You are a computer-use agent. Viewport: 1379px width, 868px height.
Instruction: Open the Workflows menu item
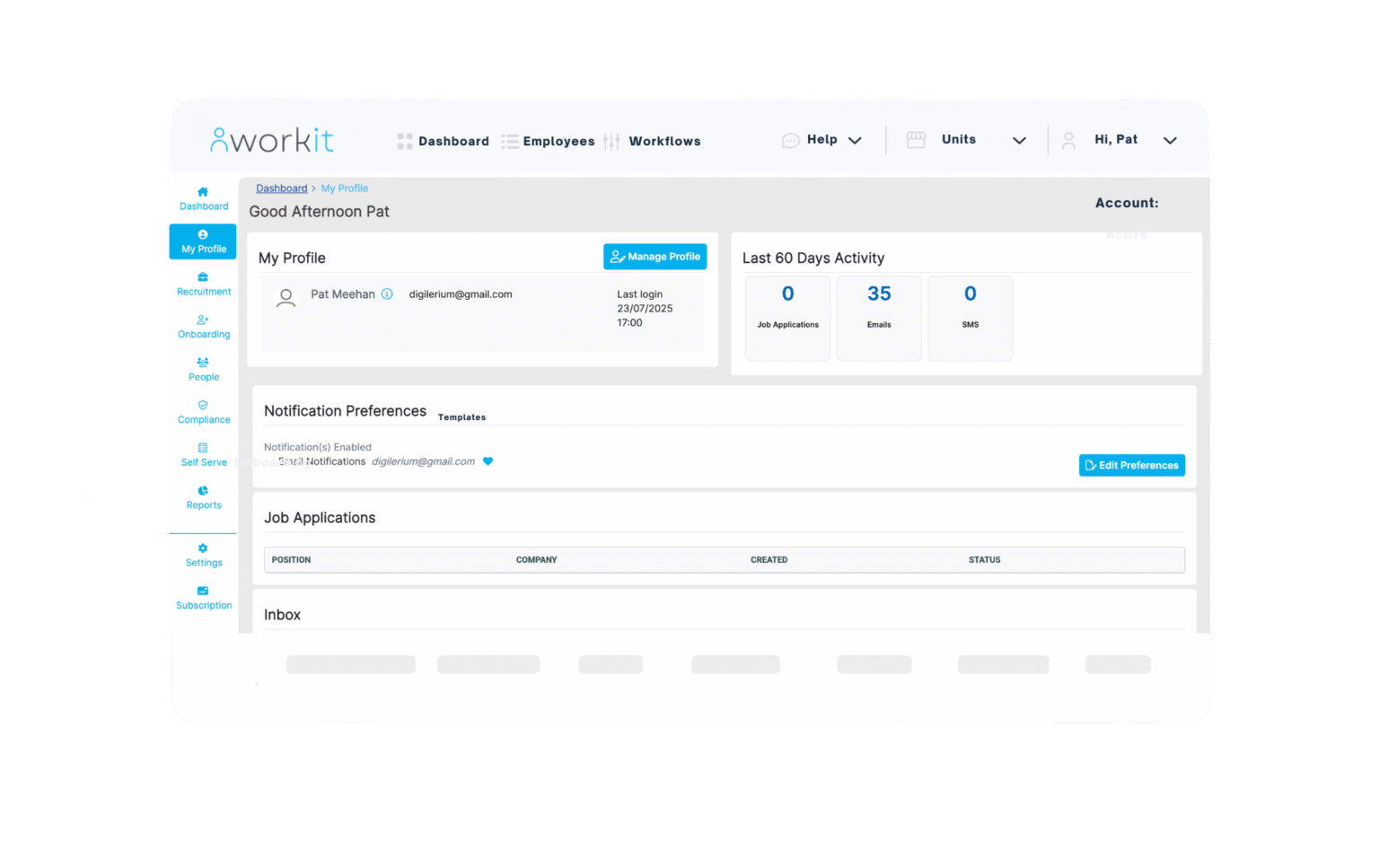click(x=664, y=141)
